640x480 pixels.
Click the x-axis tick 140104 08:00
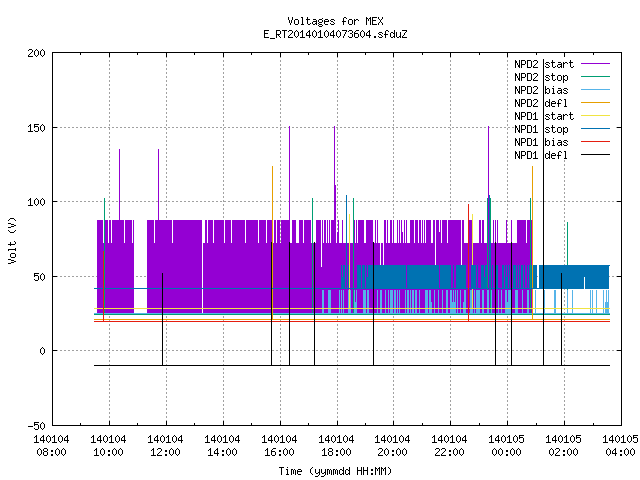click(51, 446)
